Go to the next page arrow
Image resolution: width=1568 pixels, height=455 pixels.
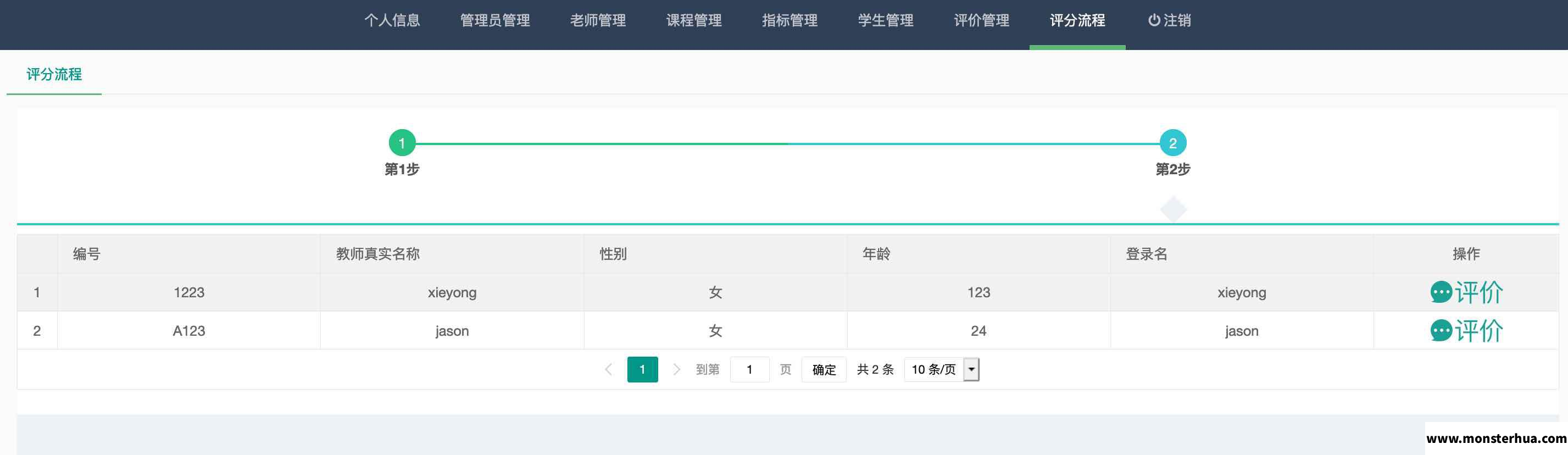(676, 369)
